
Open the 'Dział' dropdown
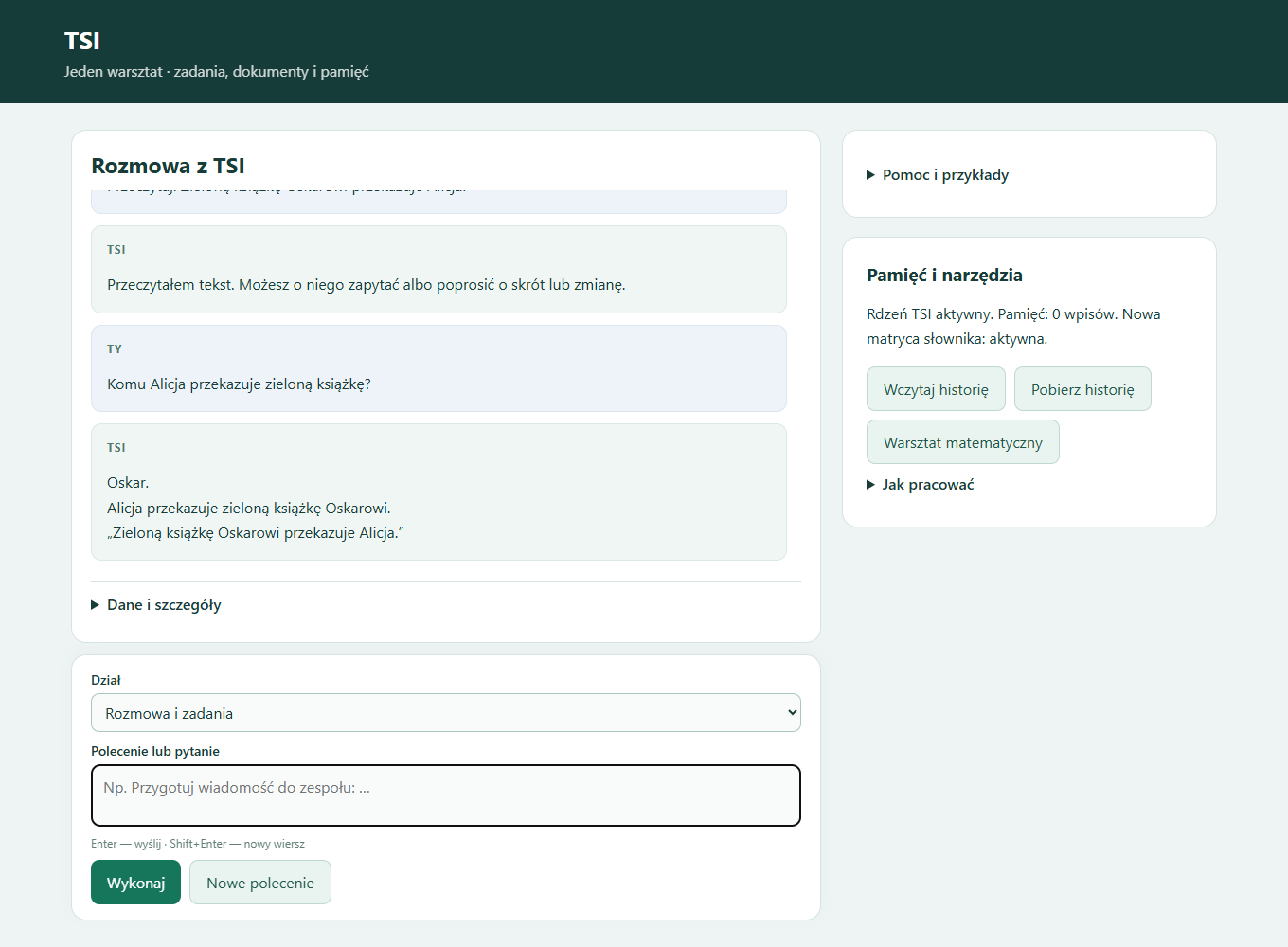coord(446,713)
